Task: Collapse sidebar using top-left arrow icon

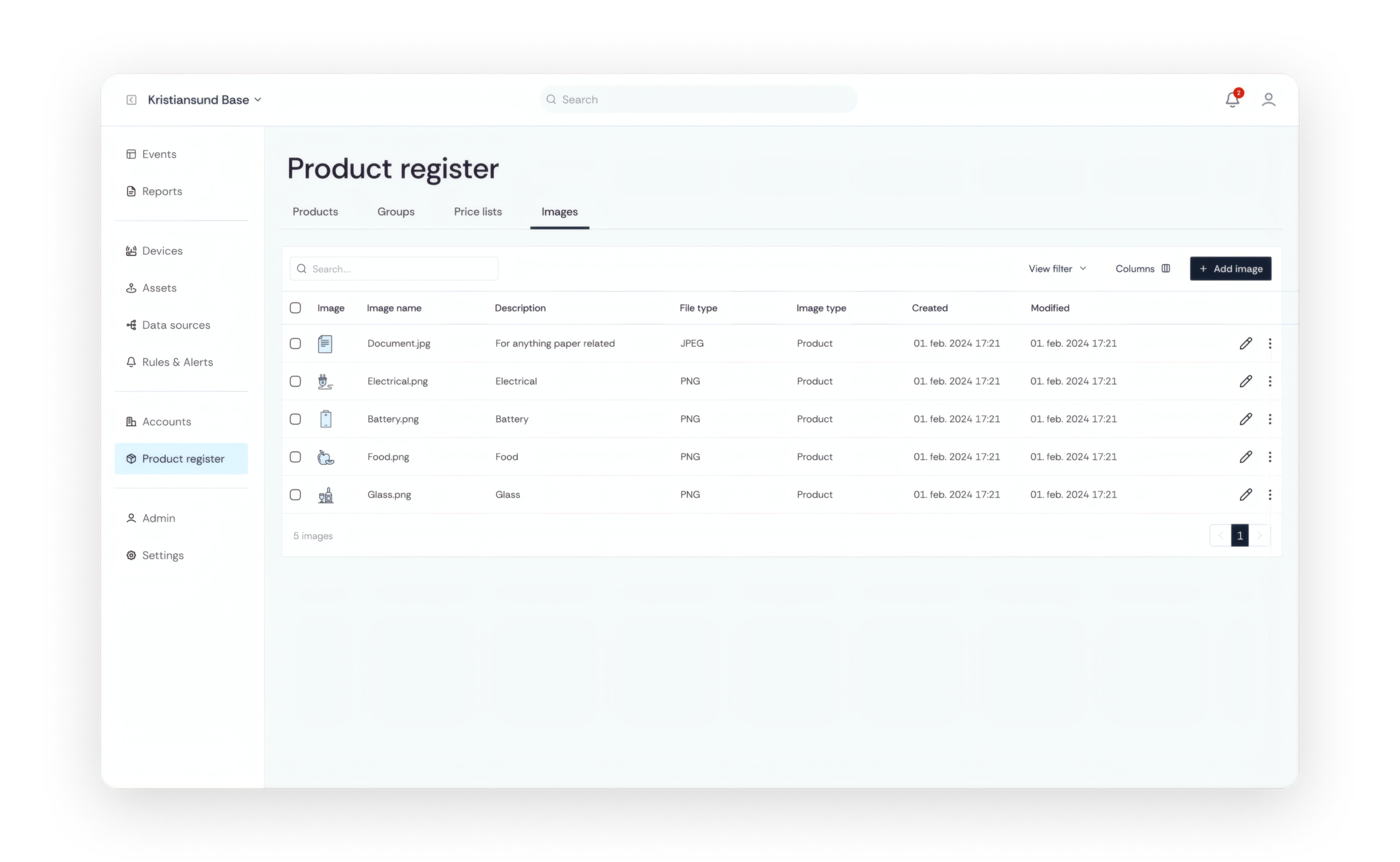Action: [x=131, y=100]
